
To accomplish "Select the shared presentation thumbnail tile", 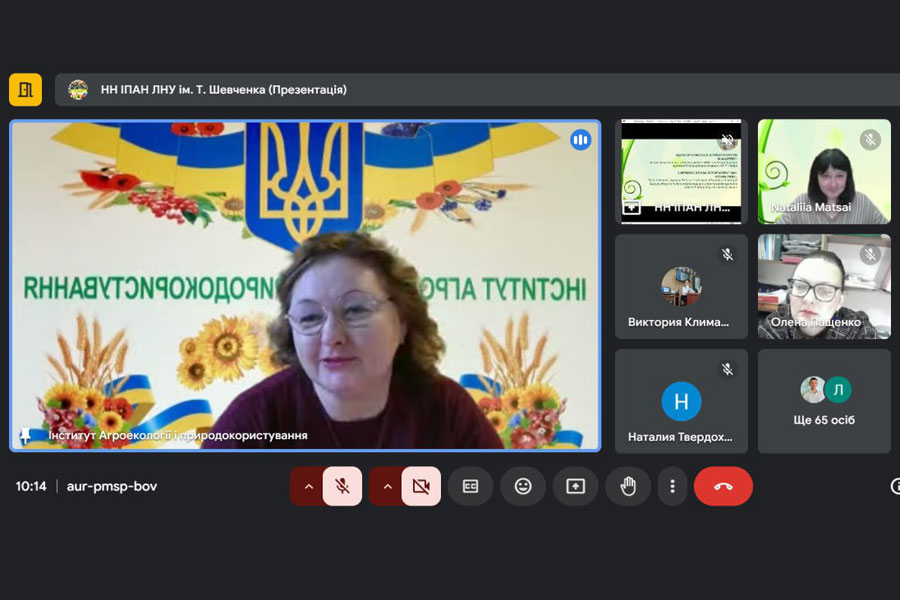I will point(681,171).
